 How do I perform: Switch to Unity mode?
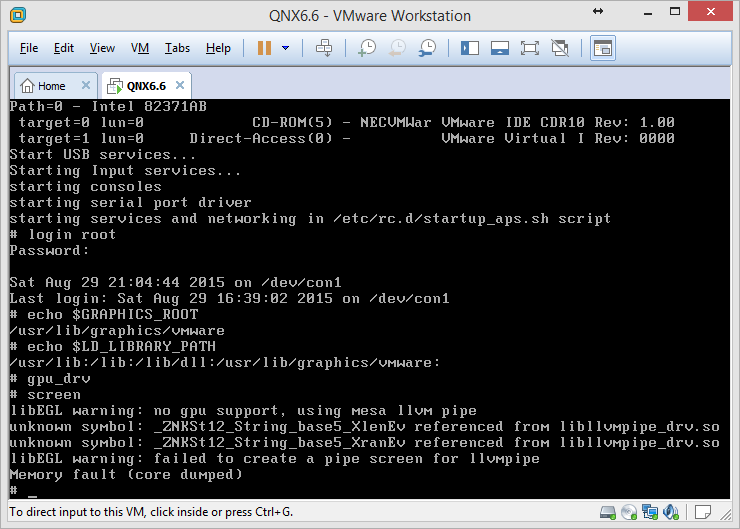560,47
